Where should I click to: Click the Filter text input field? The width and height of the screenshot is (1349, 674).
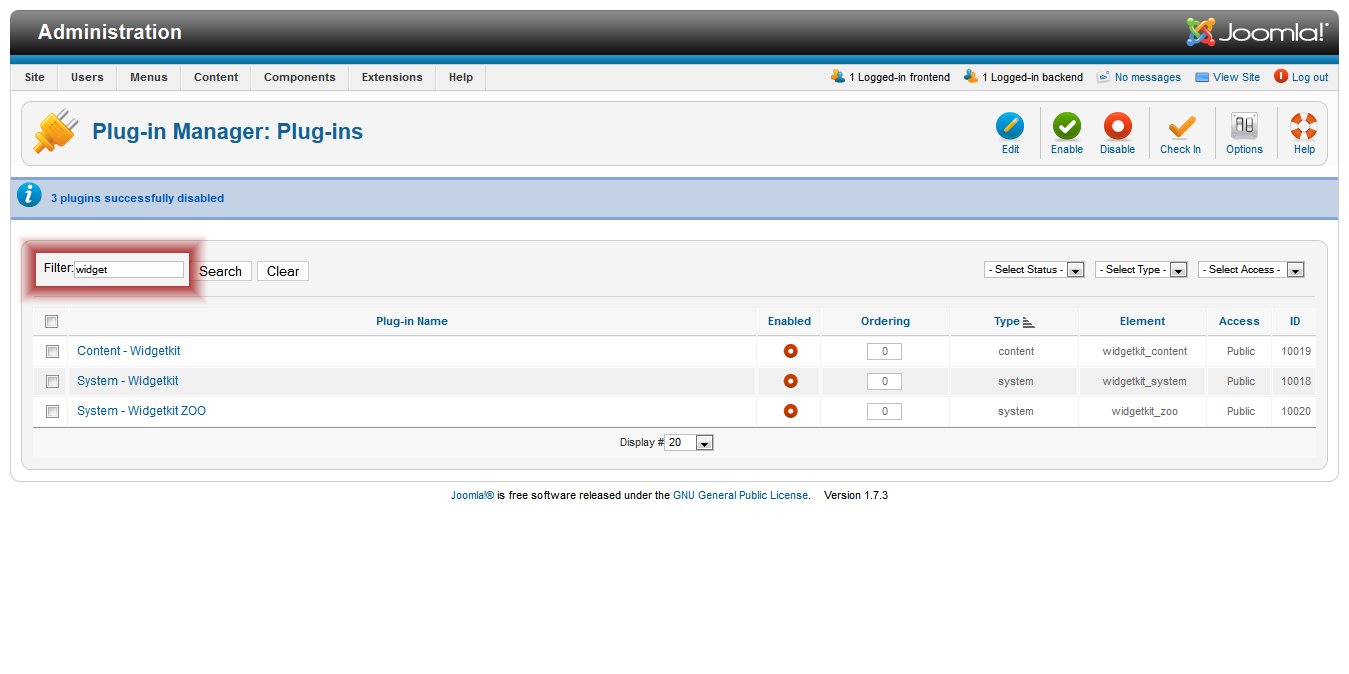[129, 269]
